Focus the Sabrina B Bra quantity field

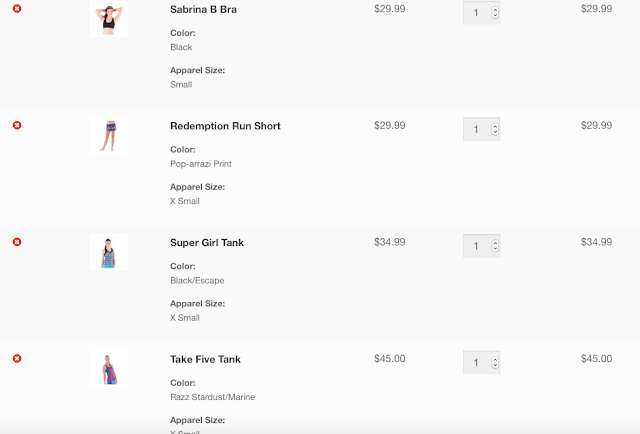coord(476,13)
